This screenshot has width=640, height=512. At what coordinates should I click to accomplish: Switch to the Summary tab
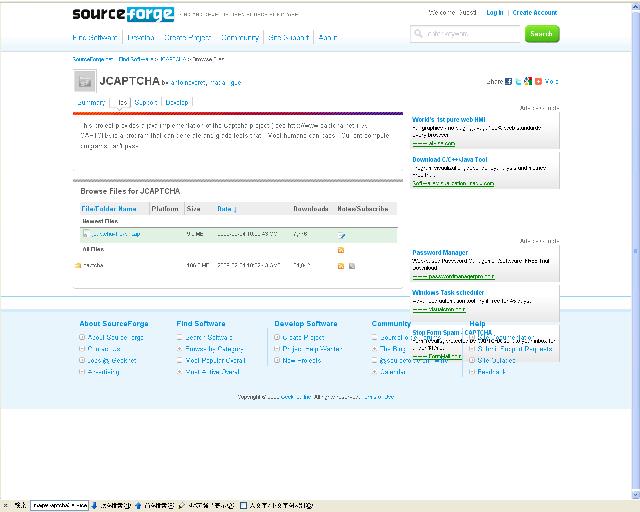click(x=91, y=102)
